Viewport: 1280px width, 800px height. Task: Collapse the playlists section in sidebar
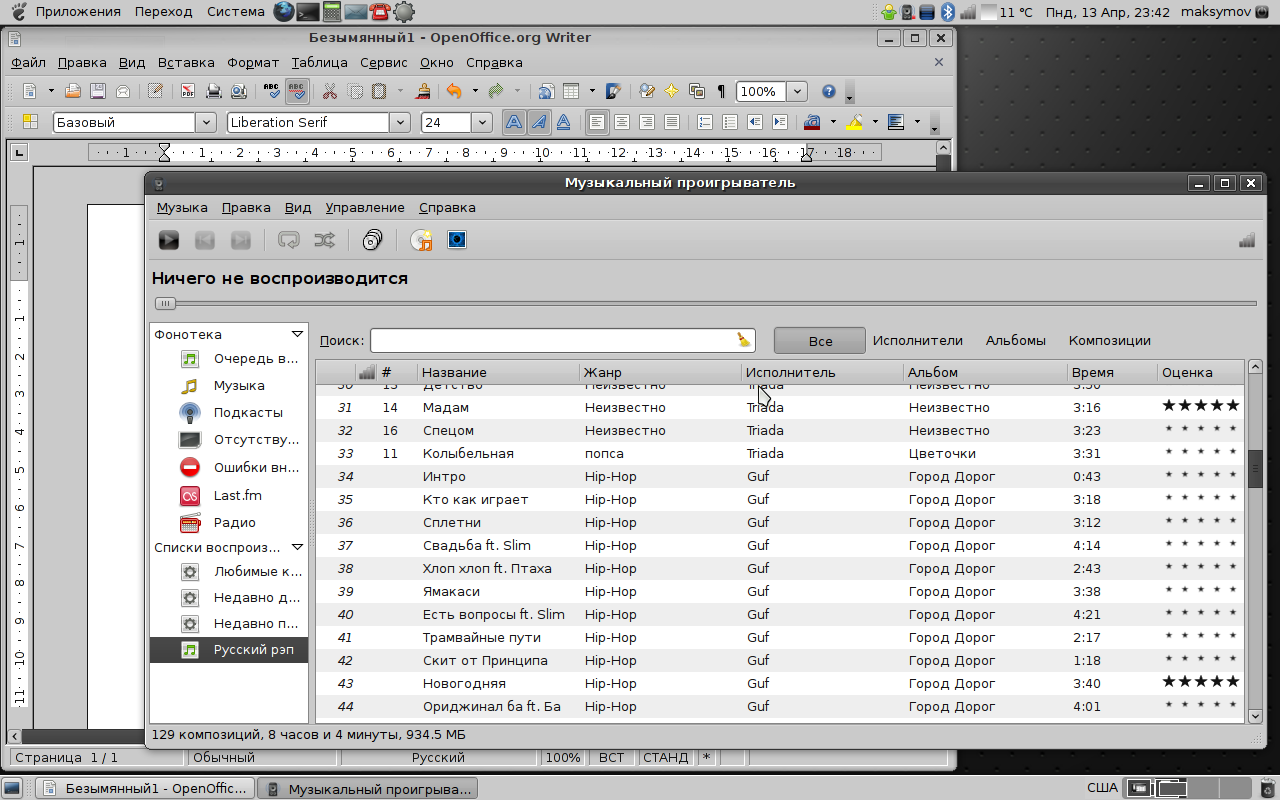pyautogui.click(x=297, y=547)
